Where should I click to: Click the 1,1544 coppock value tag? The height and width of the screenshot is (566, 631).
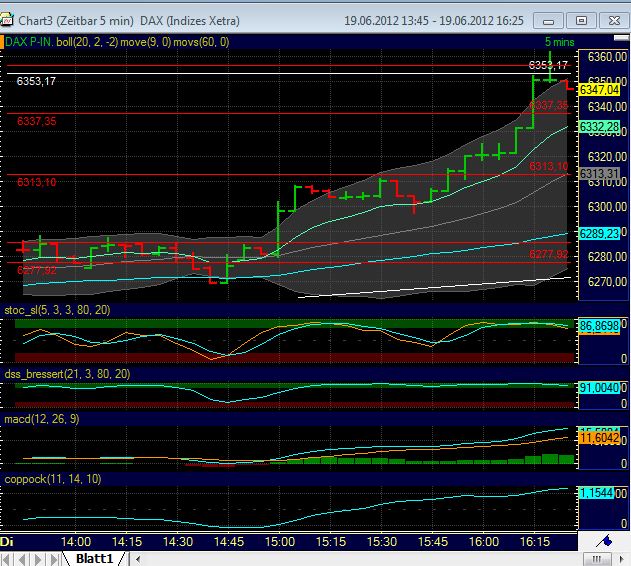click(596, 493)
